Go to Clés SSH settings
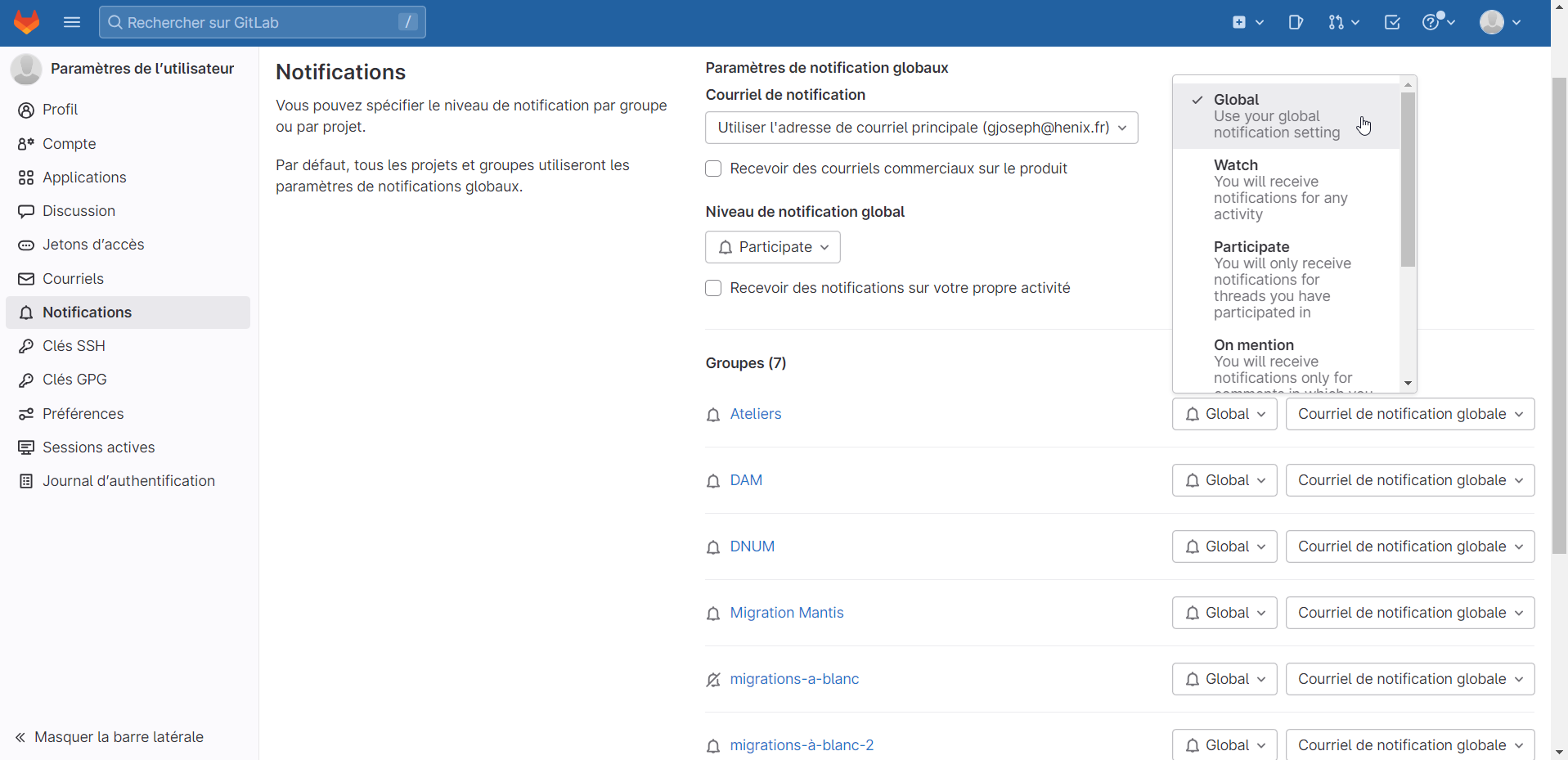 click(x=74, y=346)
